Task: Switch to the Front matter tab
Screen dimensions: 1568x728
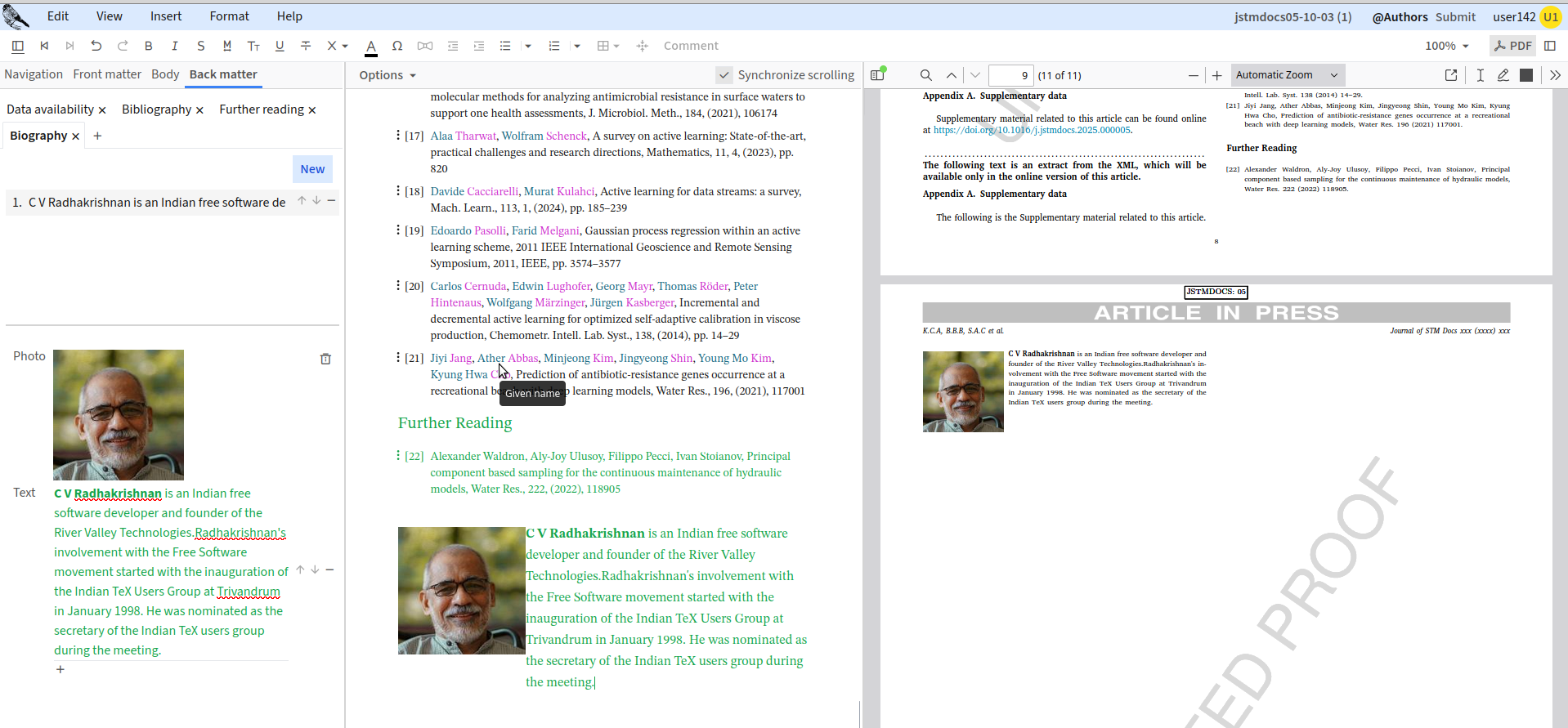Action: [107, 74]
